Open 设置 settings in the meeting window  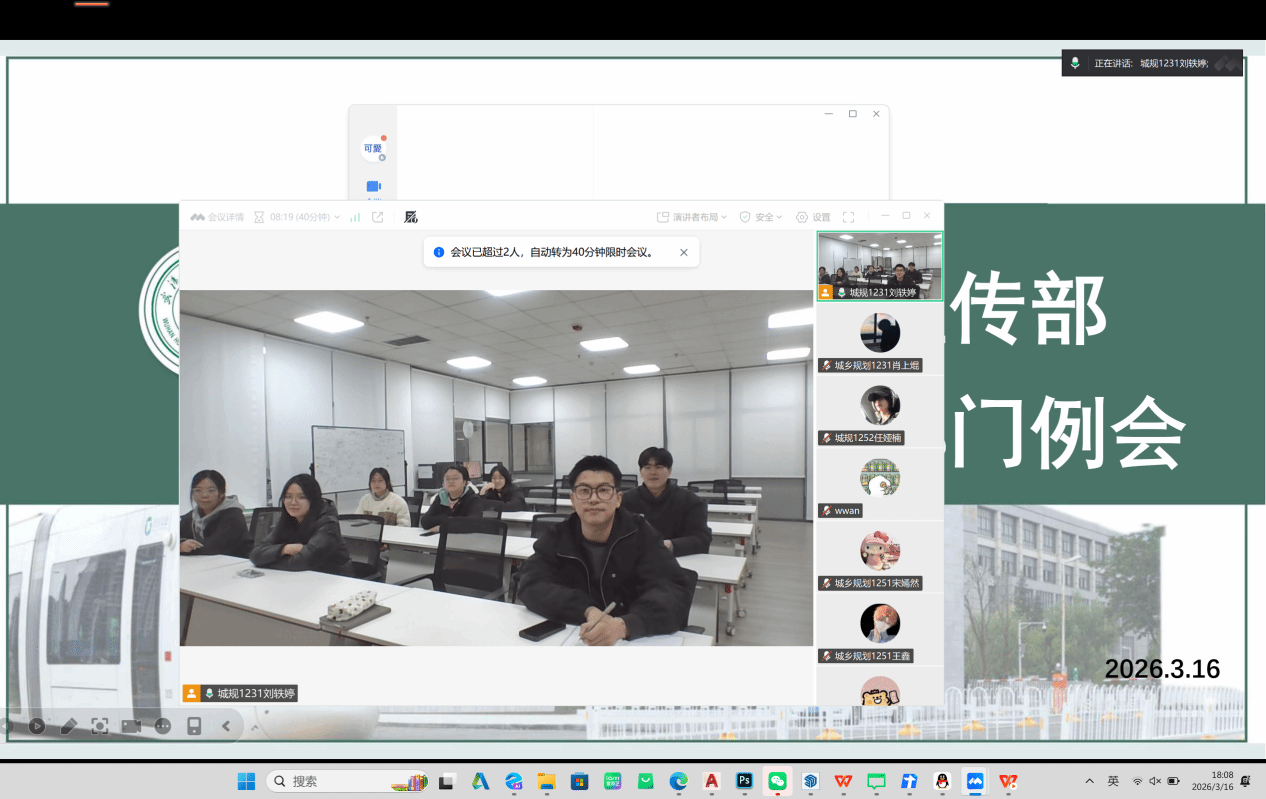click(x=813, y=217)
